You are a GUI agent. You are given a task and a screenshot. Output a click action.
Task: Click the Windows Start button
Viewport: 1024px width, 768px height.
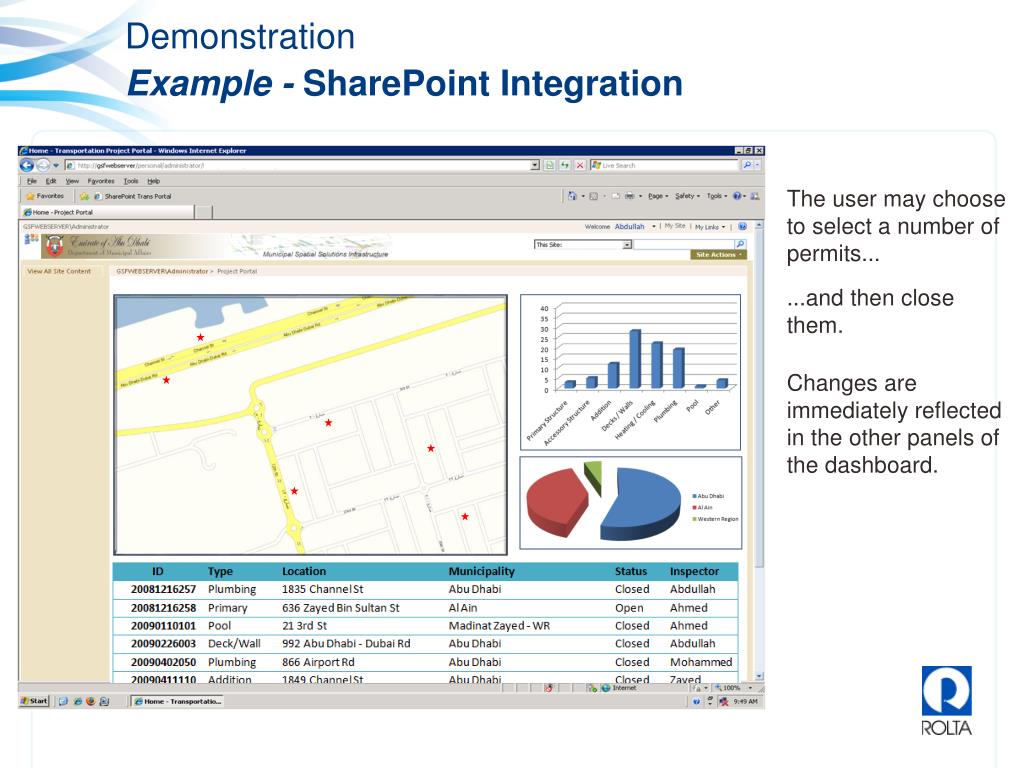[x=34, y=701]
